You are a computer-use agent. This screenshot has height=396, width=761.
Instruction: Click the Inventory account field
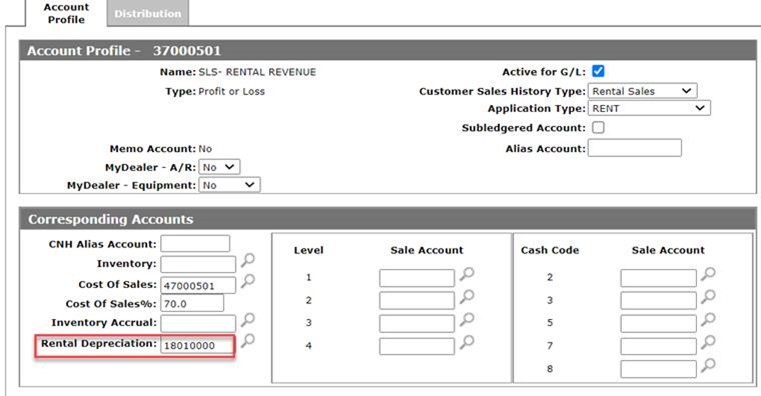point(198,264)
